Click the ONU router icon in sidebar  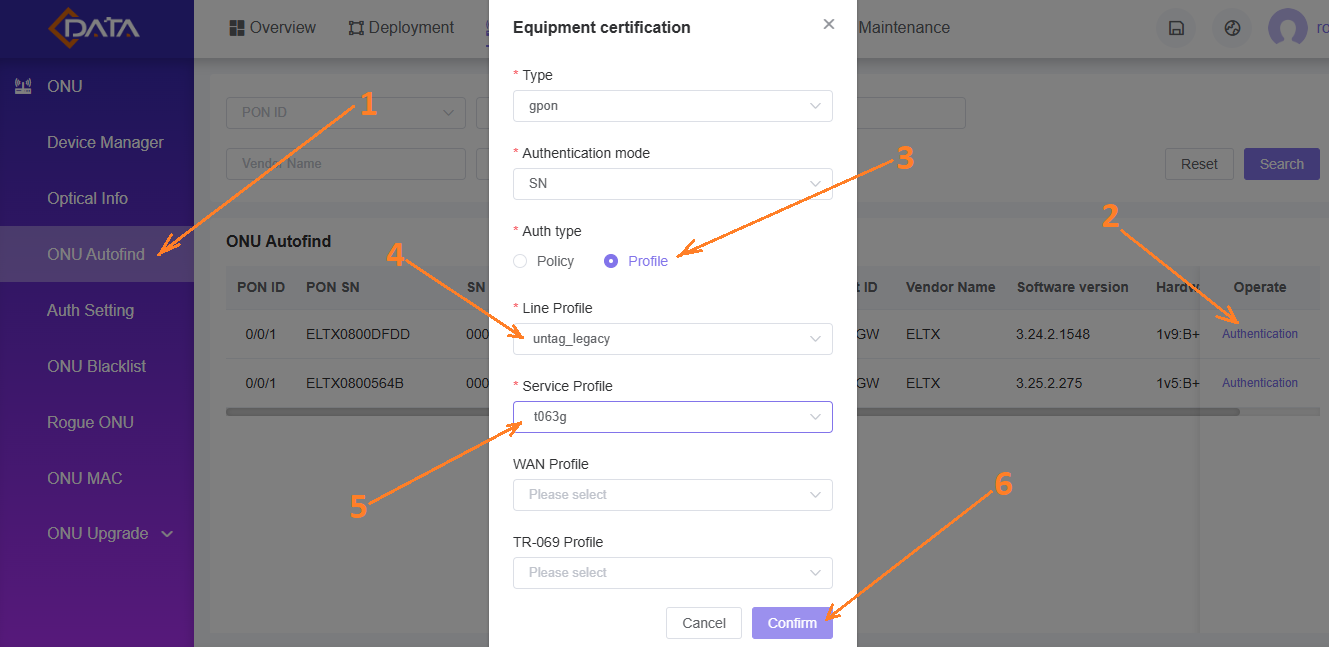click(x=23, y=87)
